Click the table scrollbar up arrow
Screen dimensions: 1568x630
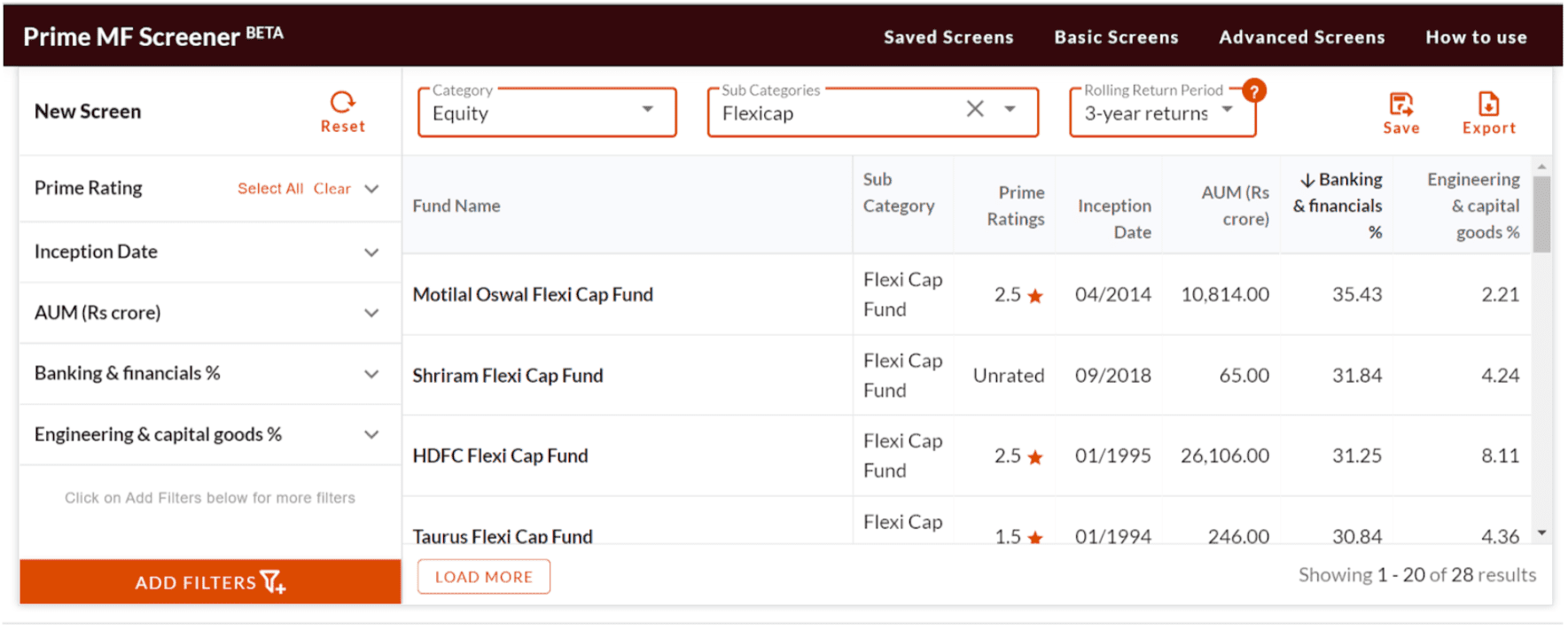[x=1541, y=166]
